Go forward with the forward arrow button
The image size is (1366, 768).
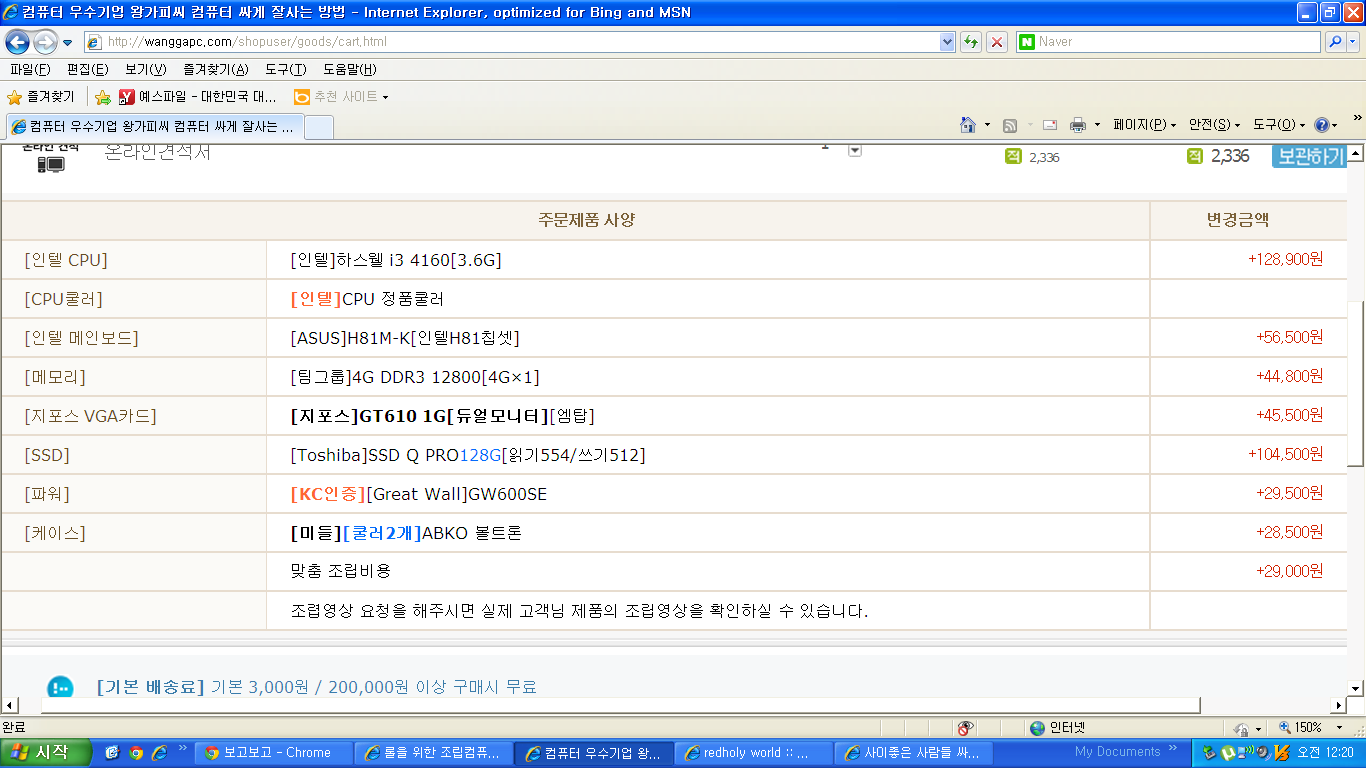(45, 42)
